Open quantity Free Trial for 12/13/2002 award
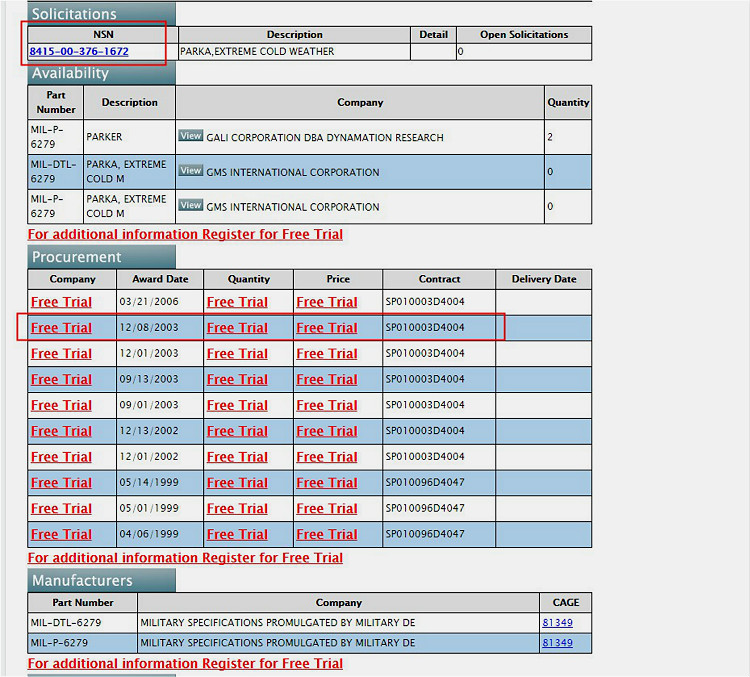 [237, 431]
